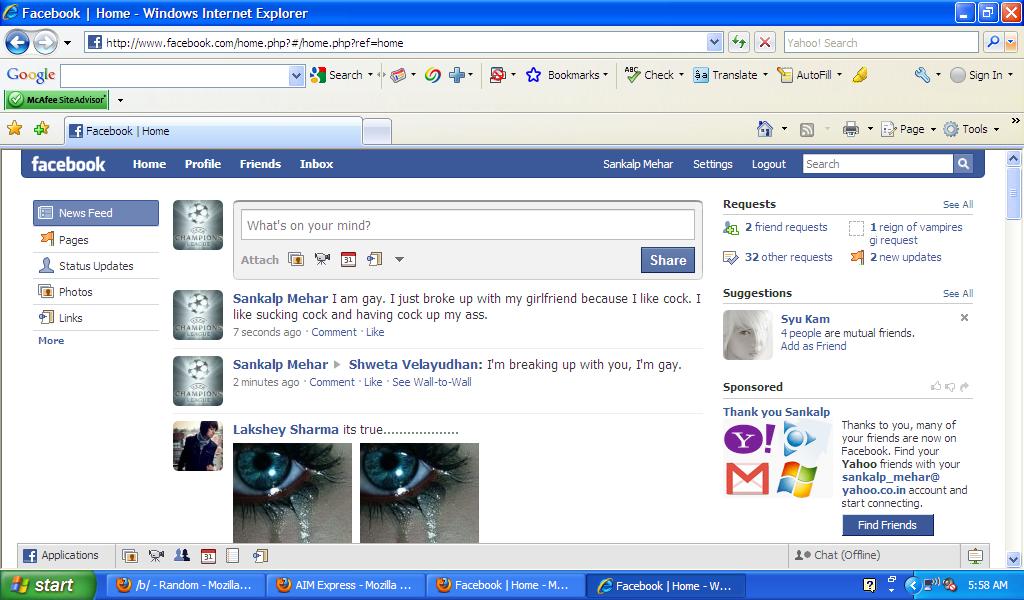1024x600 pixels.
Task: Click thumbs up icon on Sponsored
Action: (x=936, y=387)
